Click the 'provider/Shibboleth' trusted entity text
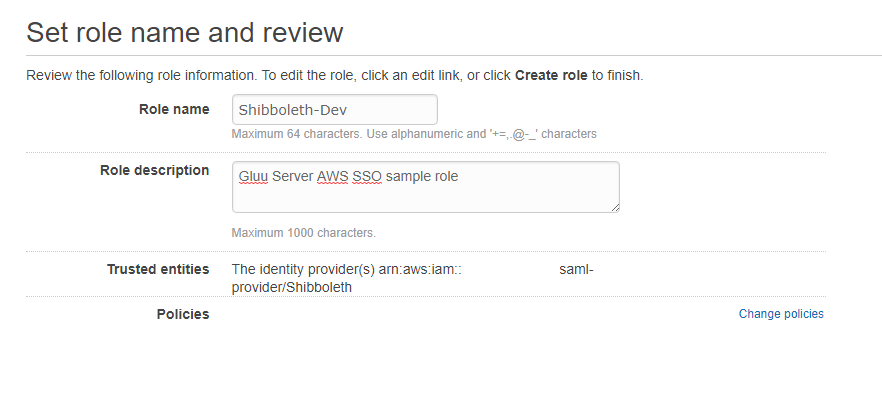This screenshot has height=406, width=882. click(x=291, y=287)
